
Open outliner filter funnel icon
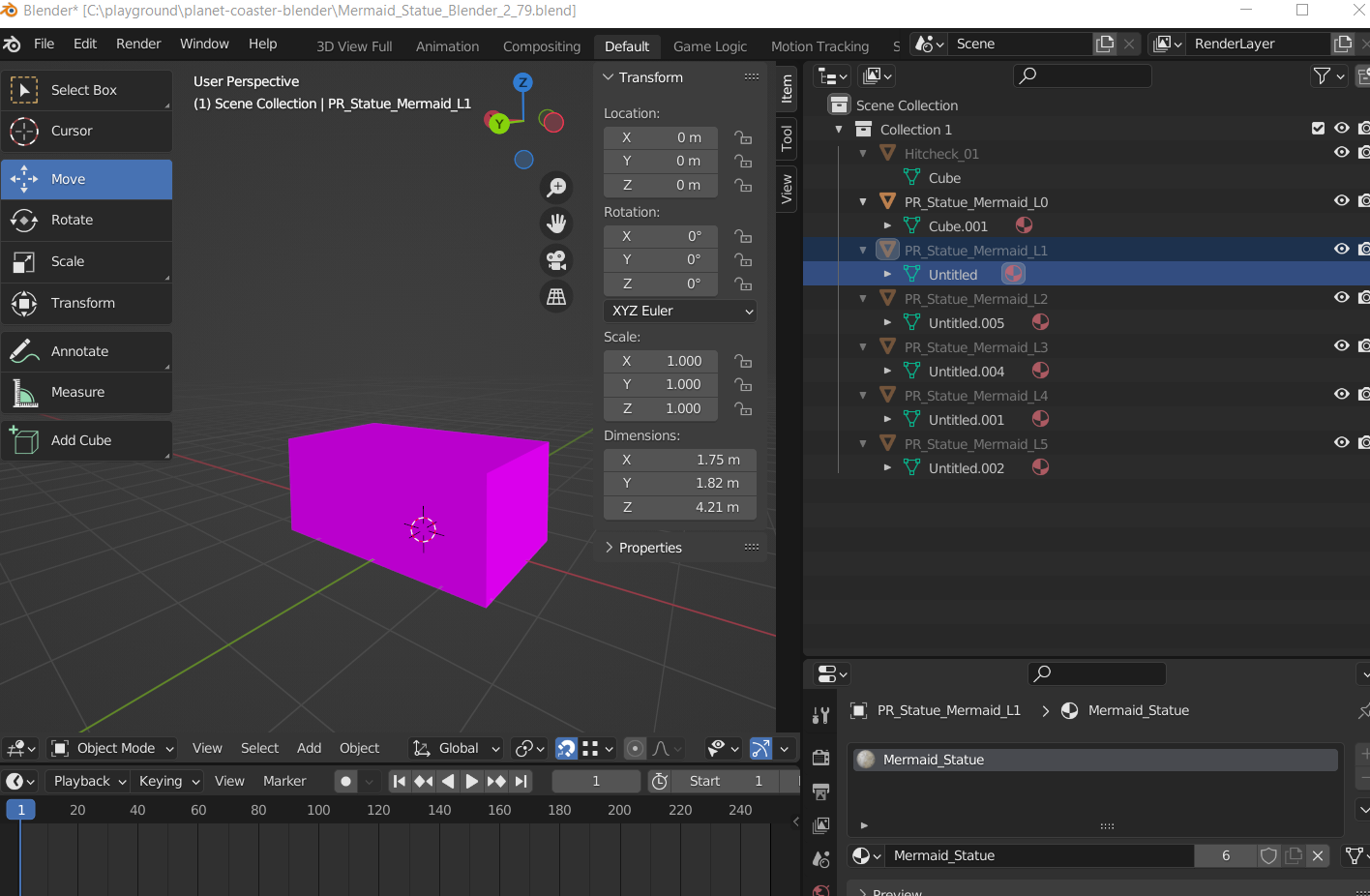tap(1328, 75)
